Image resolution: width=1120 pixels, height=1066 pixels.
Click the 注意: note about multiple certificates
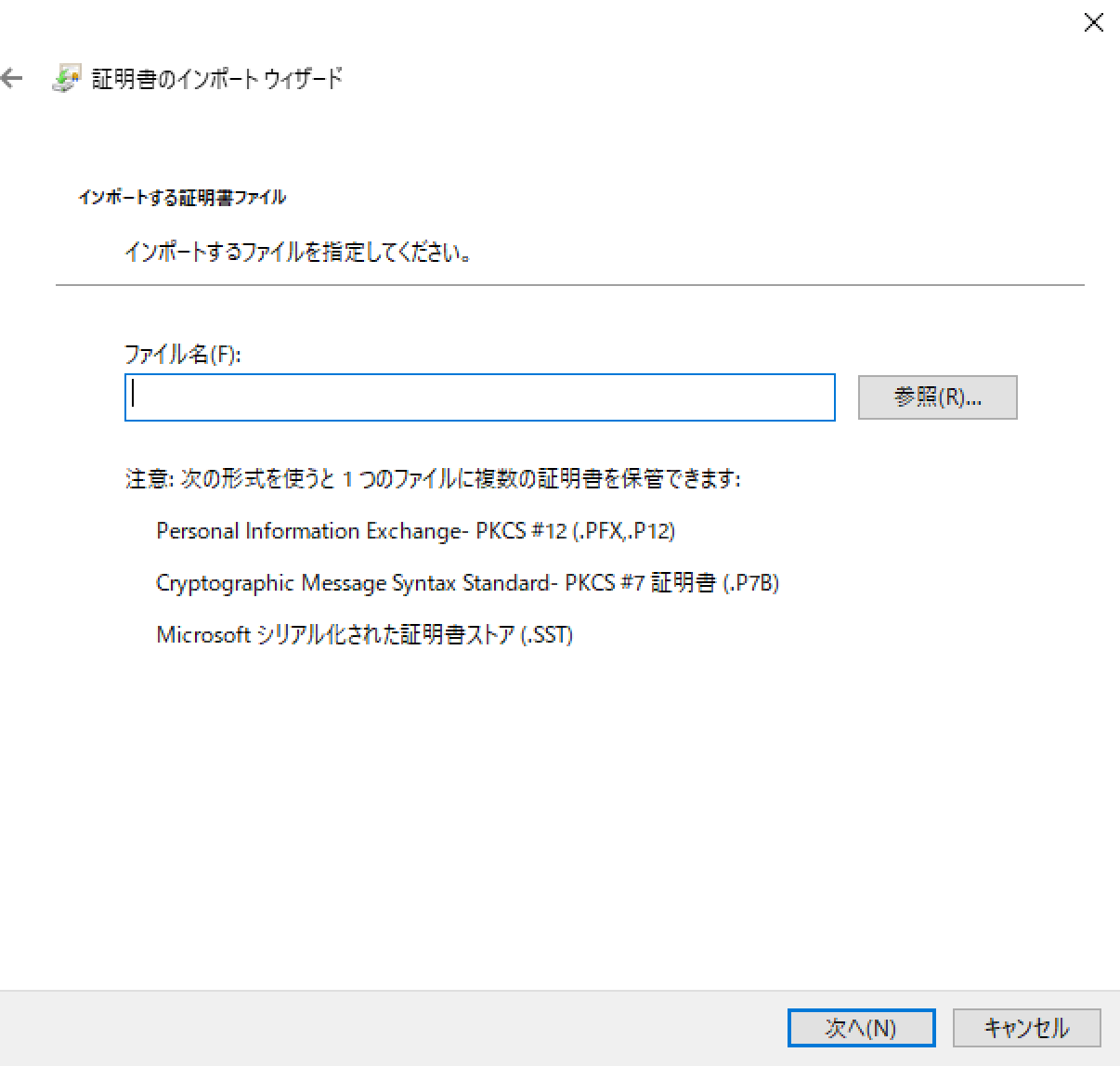point(433,479)
